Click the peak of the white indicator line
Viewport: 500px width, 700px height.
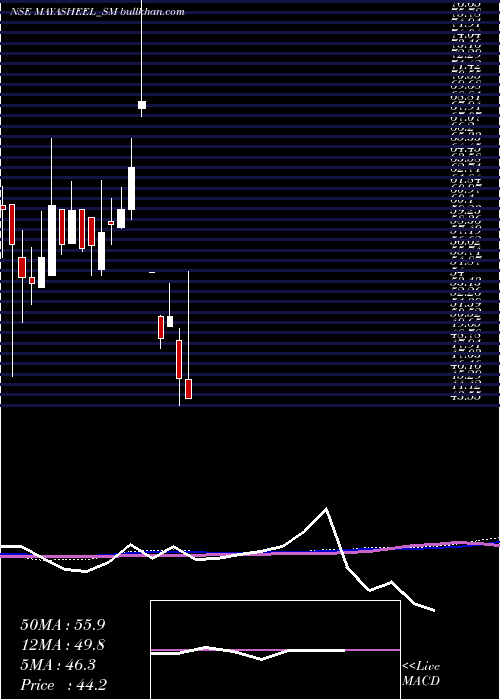326,508
